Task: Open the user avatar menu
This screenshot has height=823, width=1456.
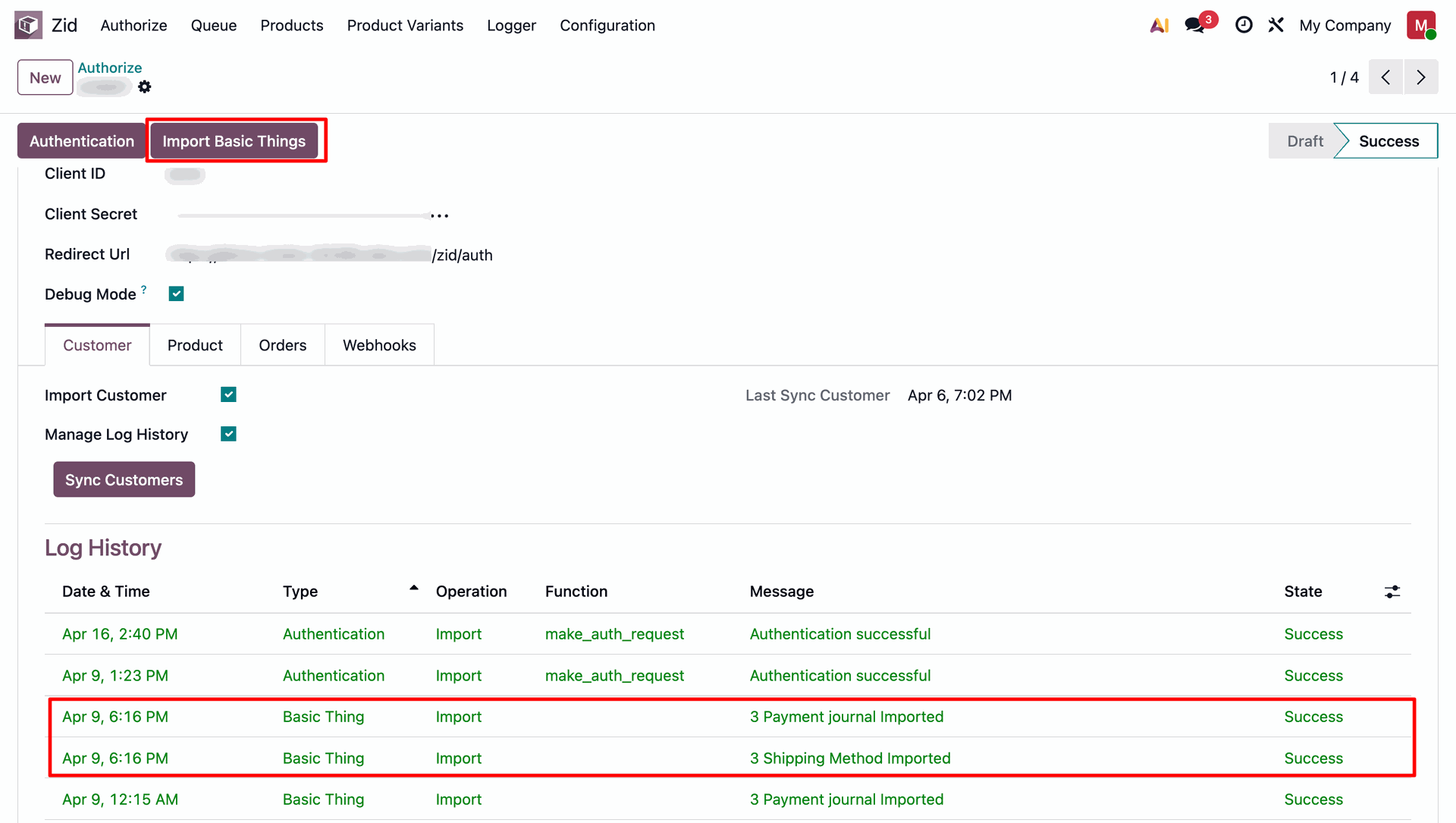Action: [1421, 25]
